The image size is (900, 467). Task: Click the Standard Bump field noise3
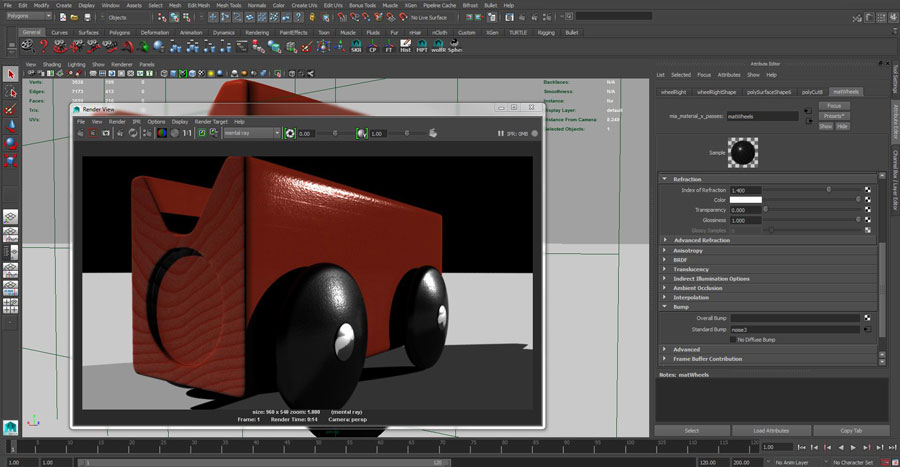click(x=795, y=329)
